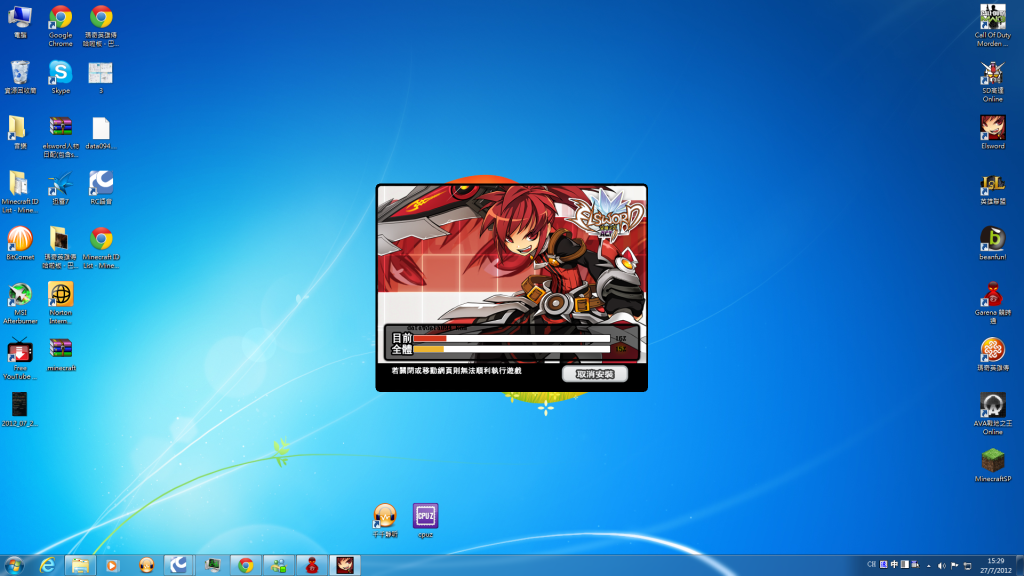This screenshot has height=576, width=1024.
Task: Launch BitComet from the desktop
Action: (x=20, y=240)
